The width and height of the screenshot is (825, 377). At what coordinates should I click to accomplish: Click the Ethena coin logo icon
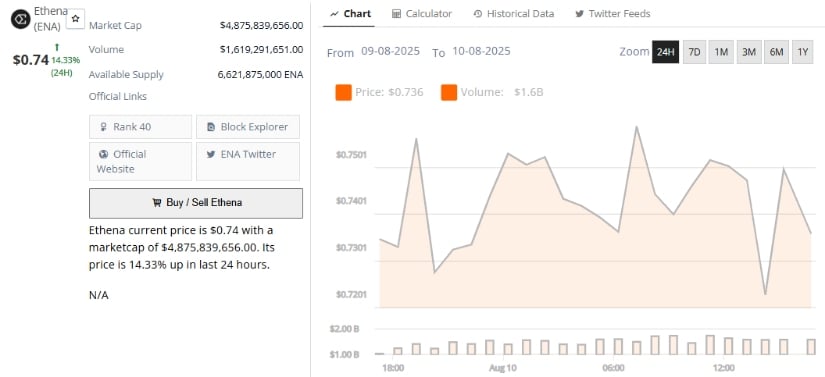(21, 19)
